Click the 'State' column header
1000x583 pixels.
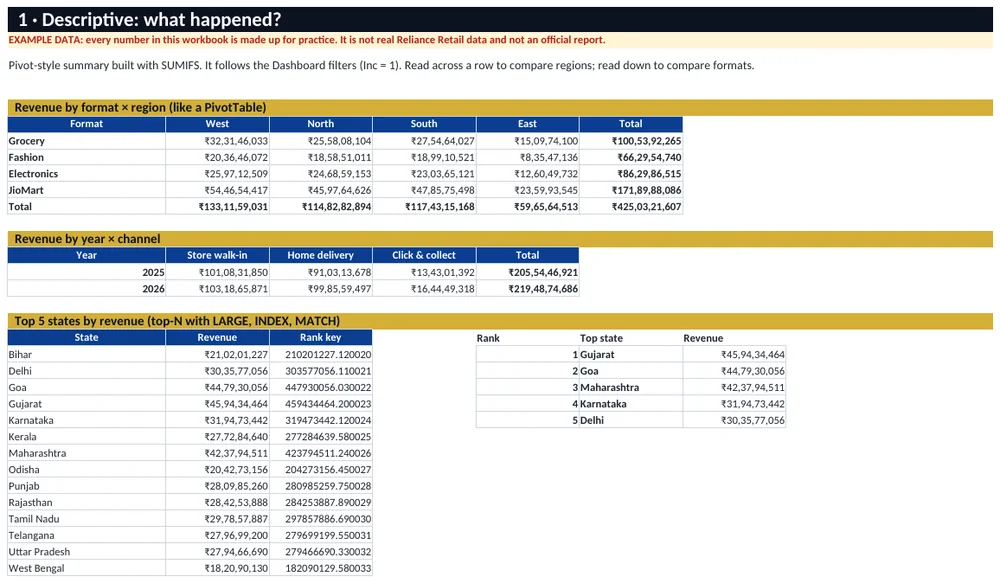click(x=86, y=337)
